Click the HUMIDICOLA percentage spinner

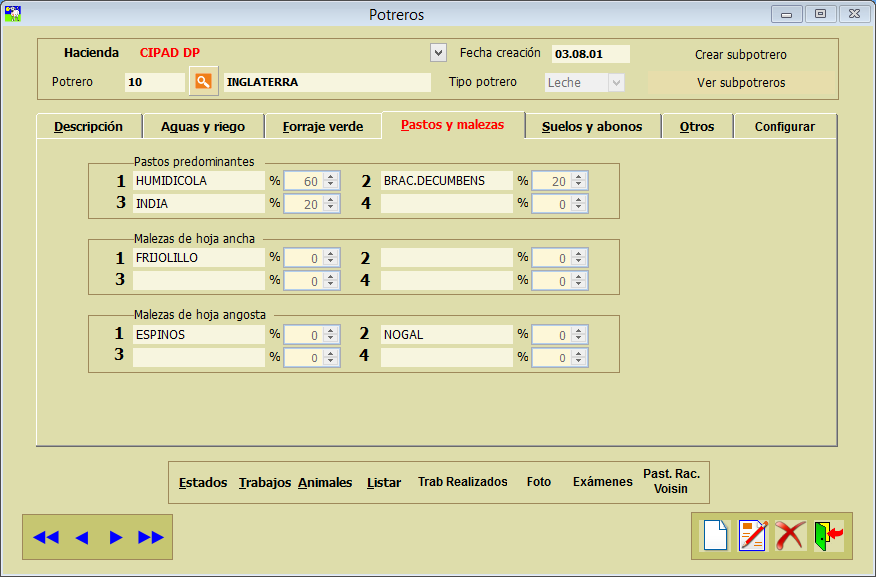coord(312,181)
